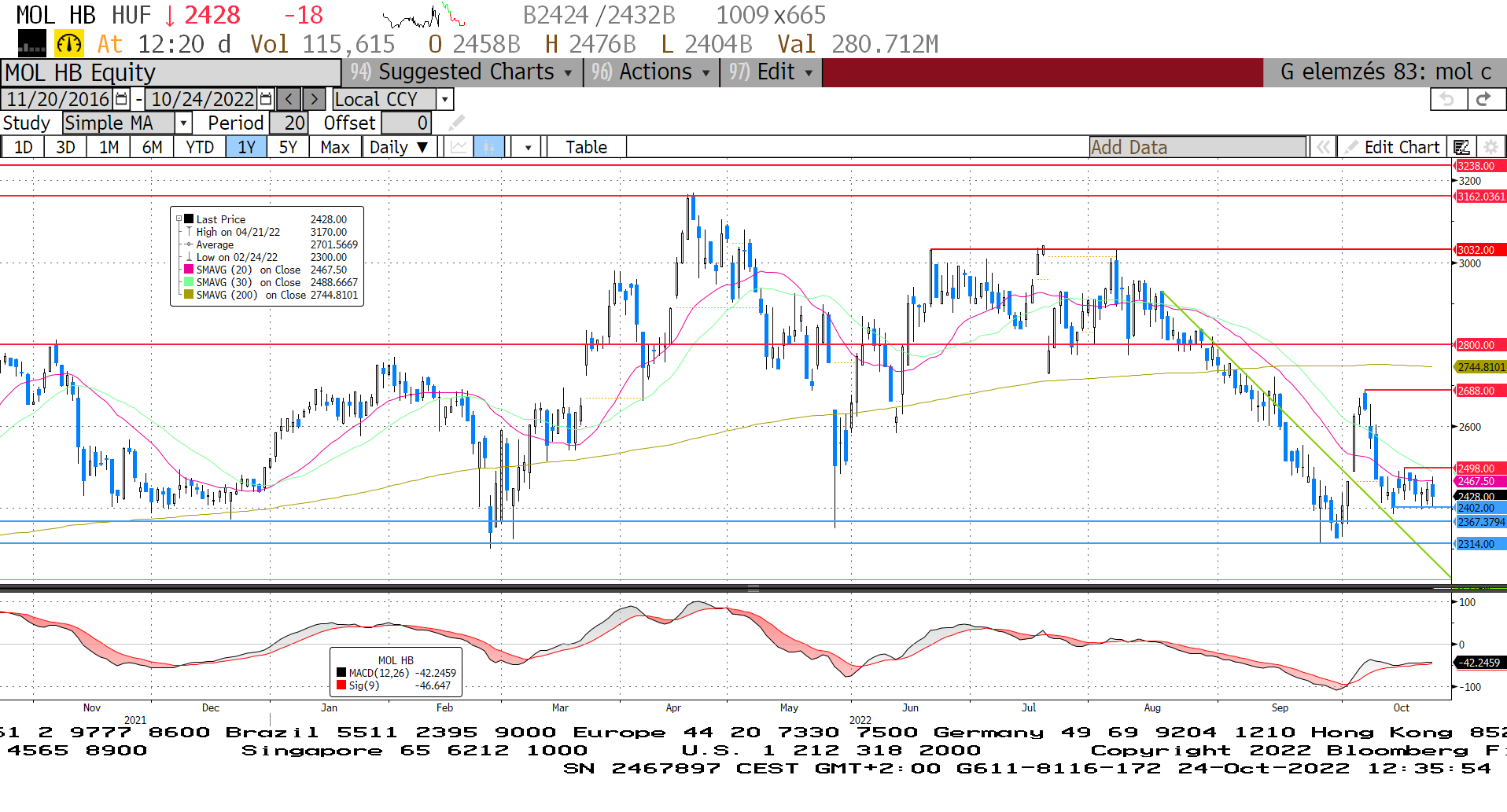1507x812 pixels.
Task: Click the G elemzés 83: mol c title
Action: [x=1386, y=72]
